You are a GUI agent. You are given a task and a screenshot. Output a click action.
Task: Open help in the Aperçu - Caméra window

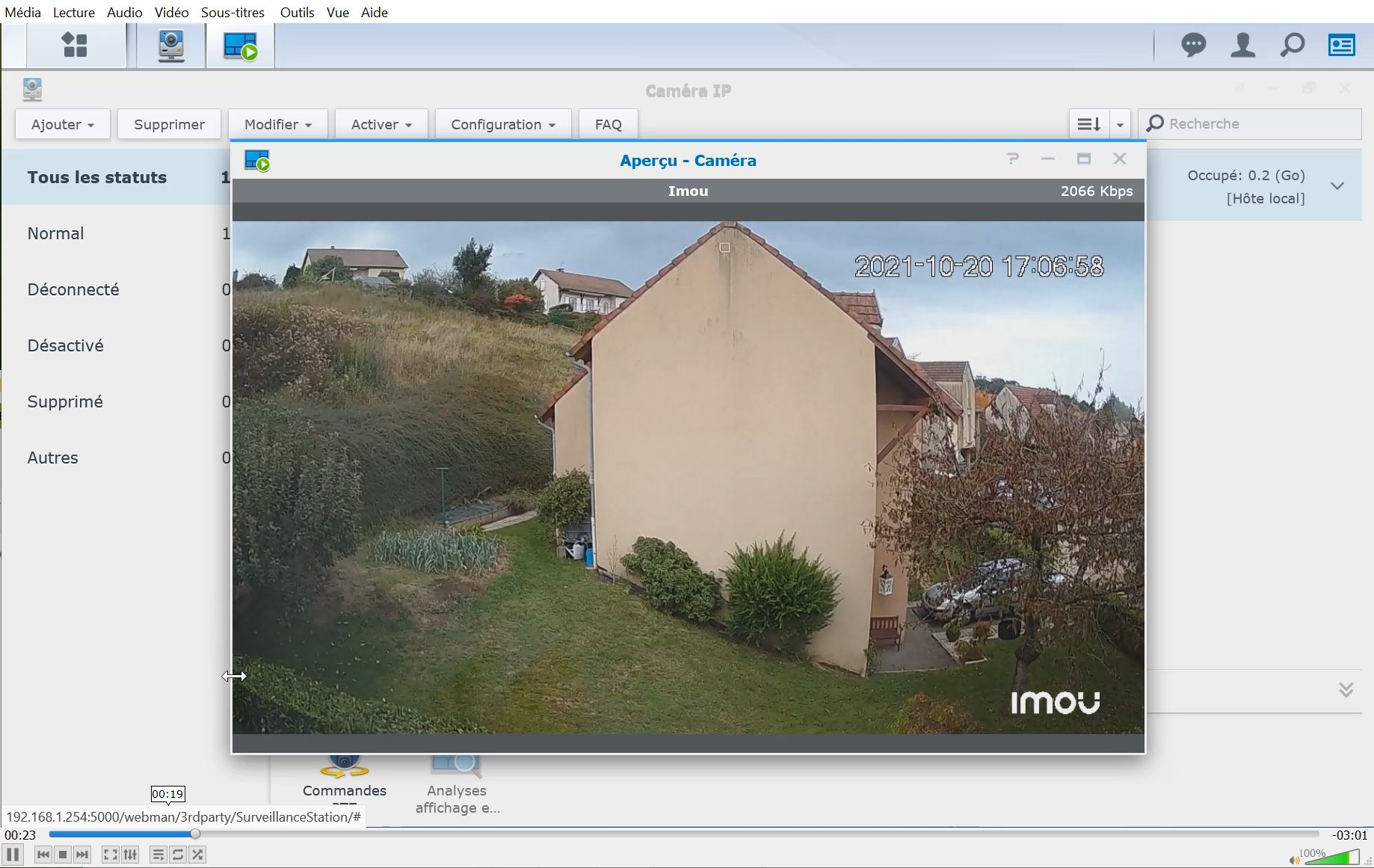1013,158
